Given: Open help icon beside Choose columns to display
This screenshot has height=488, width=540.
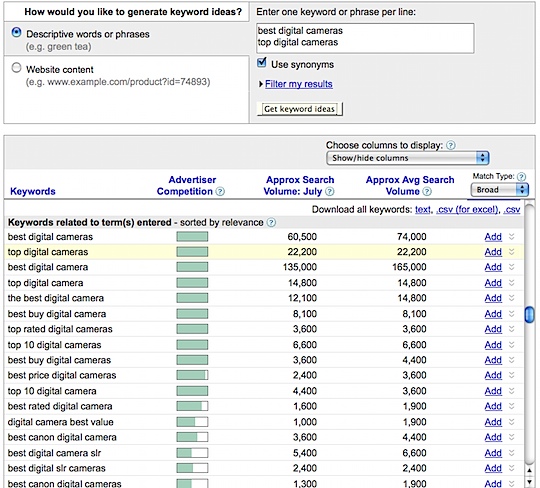Looking at the screenshot, I should [x=451, y=145].
